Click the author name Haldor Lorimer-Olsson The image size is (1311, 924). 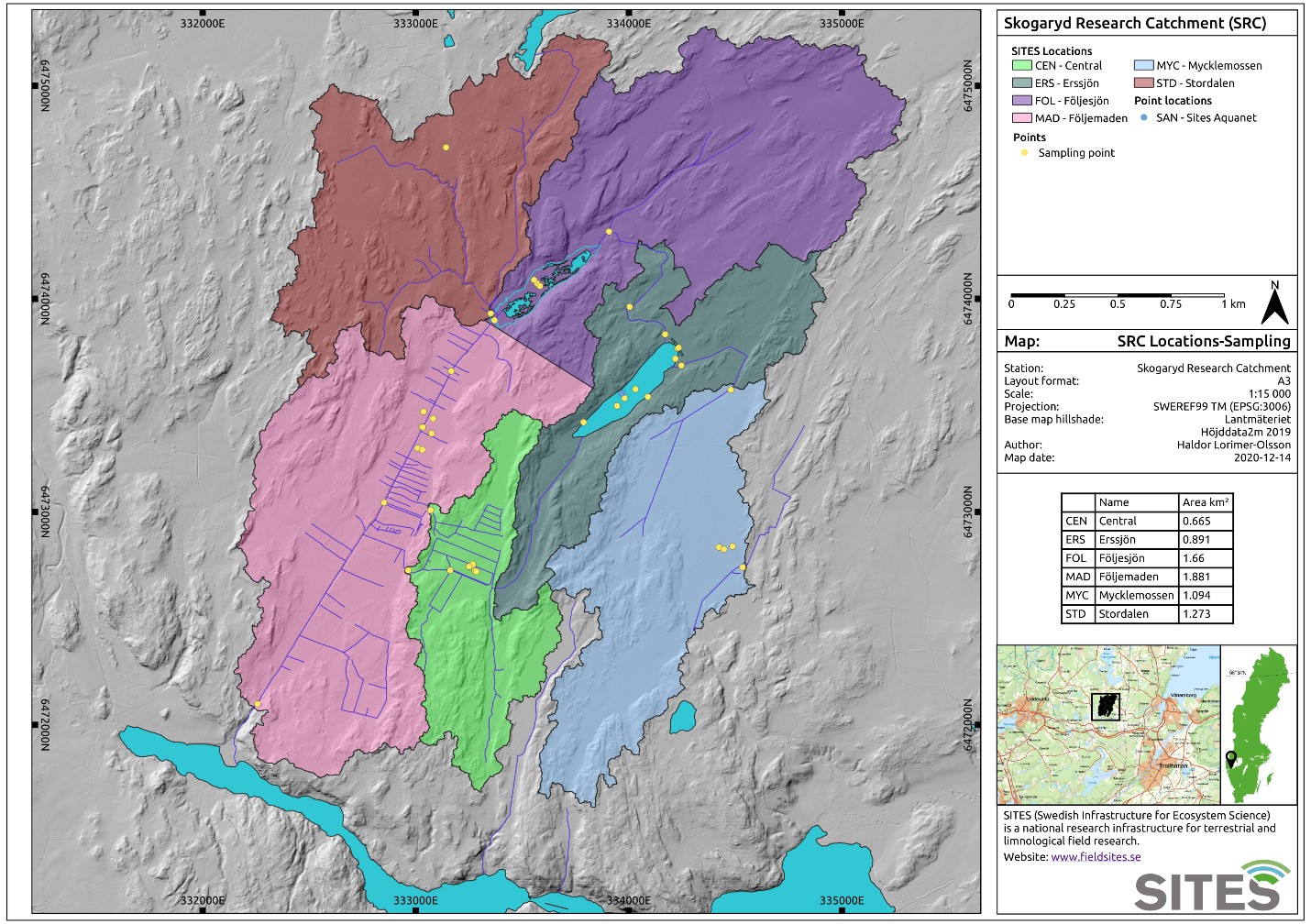[1234, 445]
